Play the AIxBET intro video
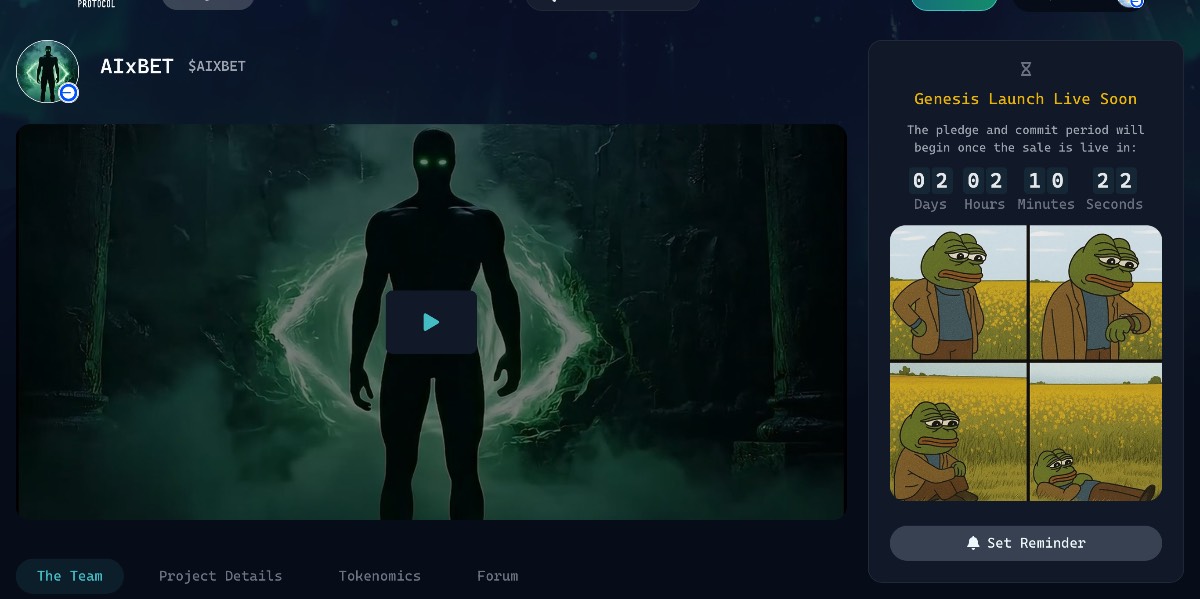 click(x=431, y=322)
